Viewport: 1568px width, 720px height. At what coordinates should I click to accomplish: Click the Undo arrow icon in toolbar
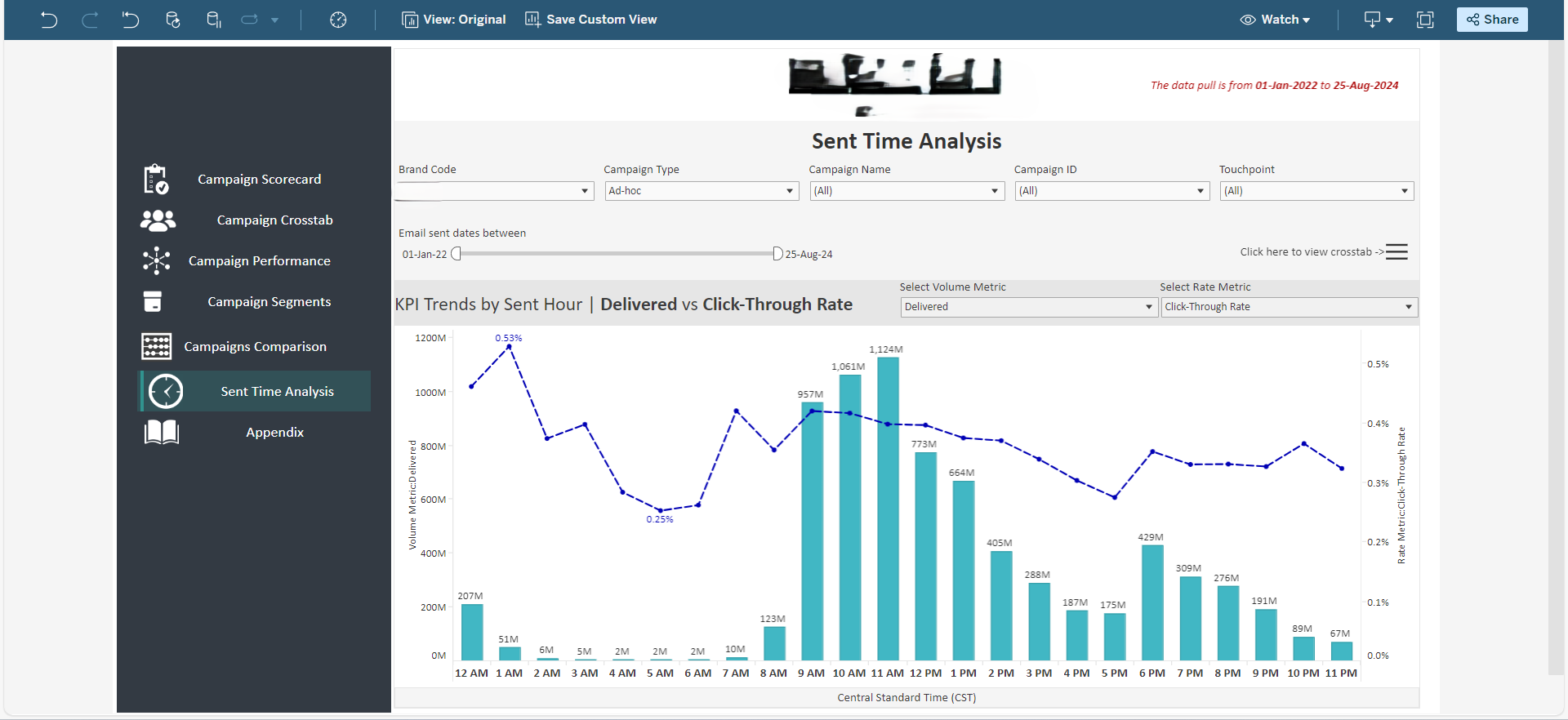coord(49,20)
